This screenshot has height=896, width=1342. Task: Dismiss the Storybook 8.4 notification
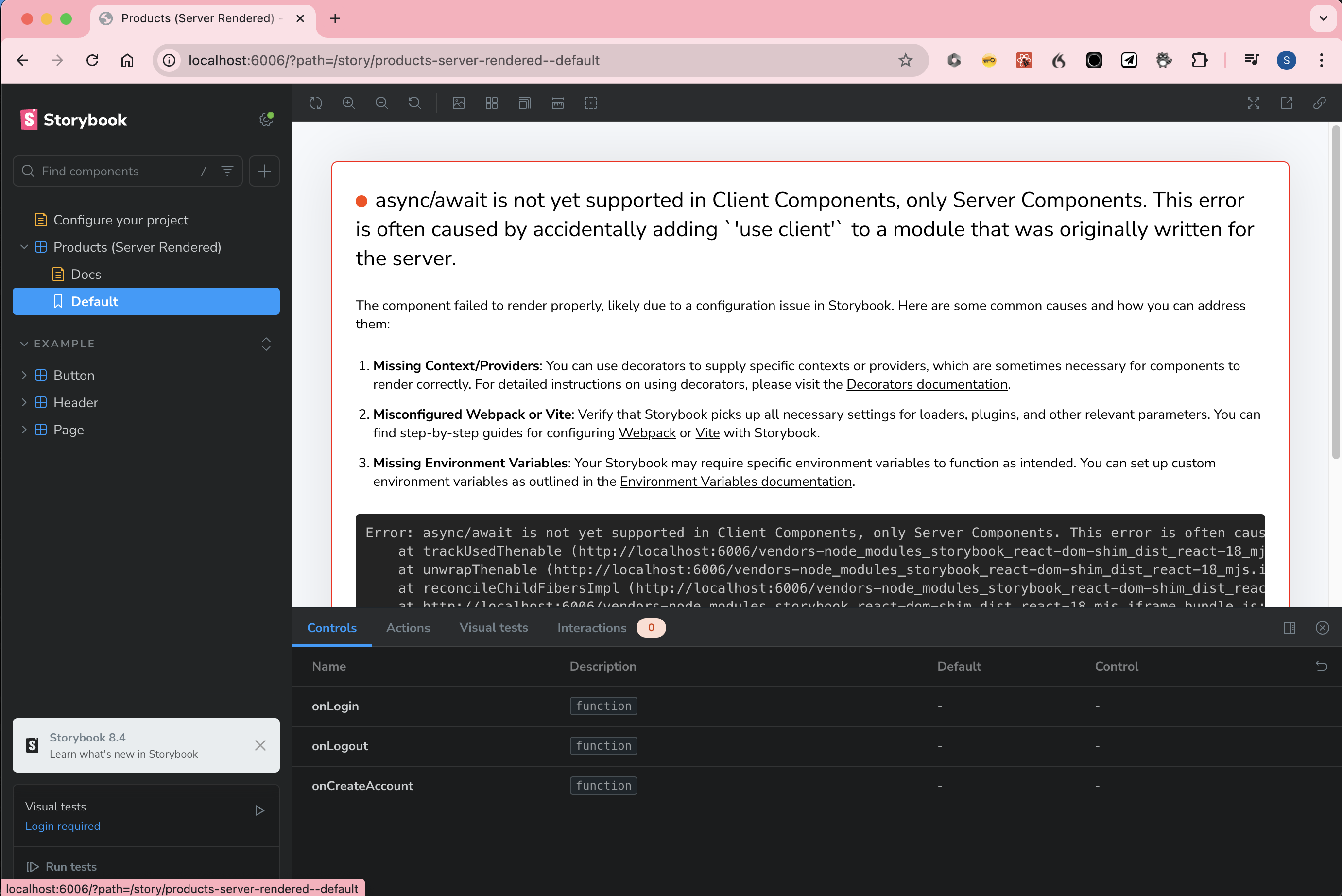click(x=260, y=745)
